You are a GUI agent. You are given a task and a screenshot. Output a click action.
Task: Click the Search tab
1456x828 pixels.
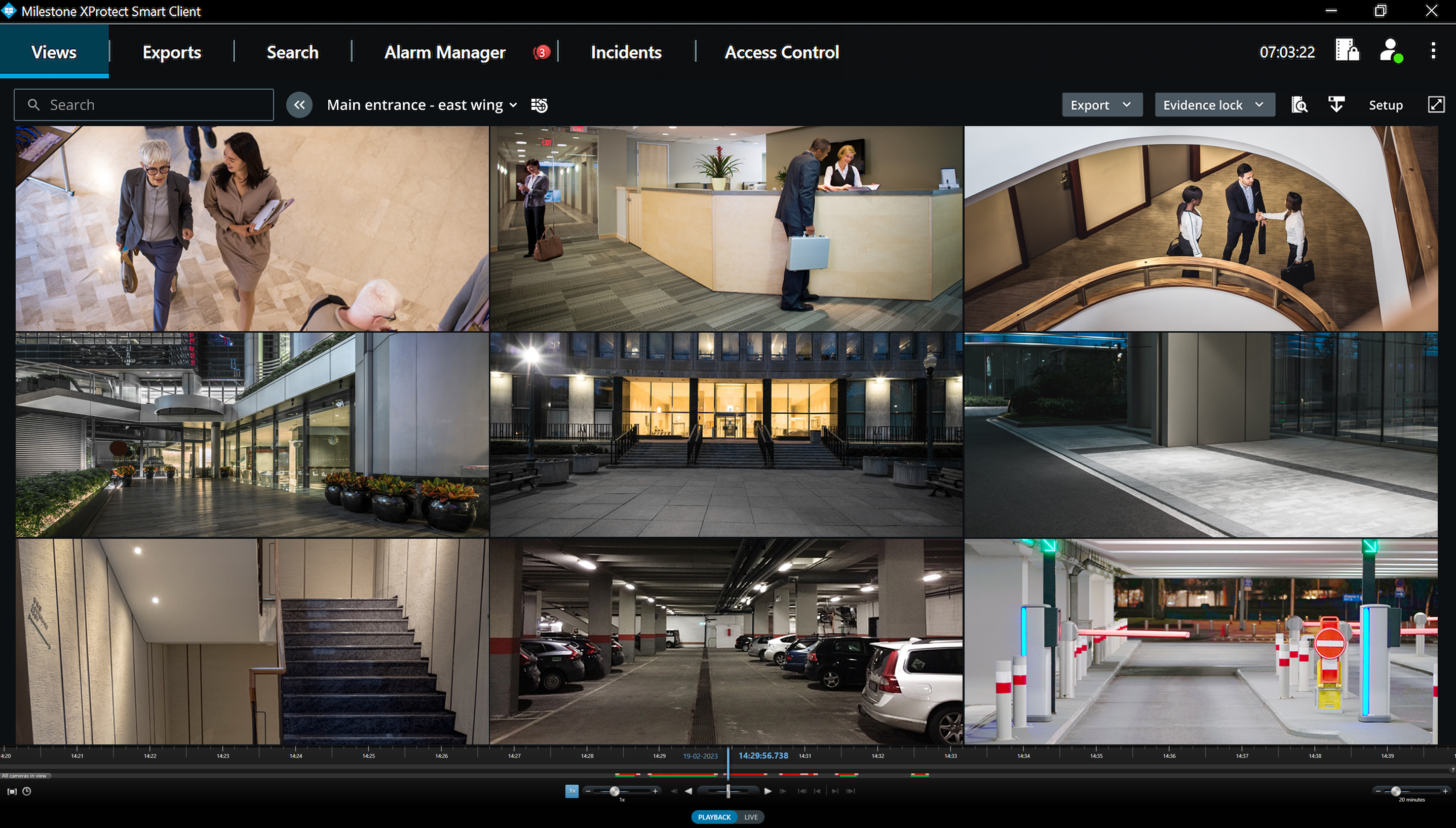tap(293, 52)
